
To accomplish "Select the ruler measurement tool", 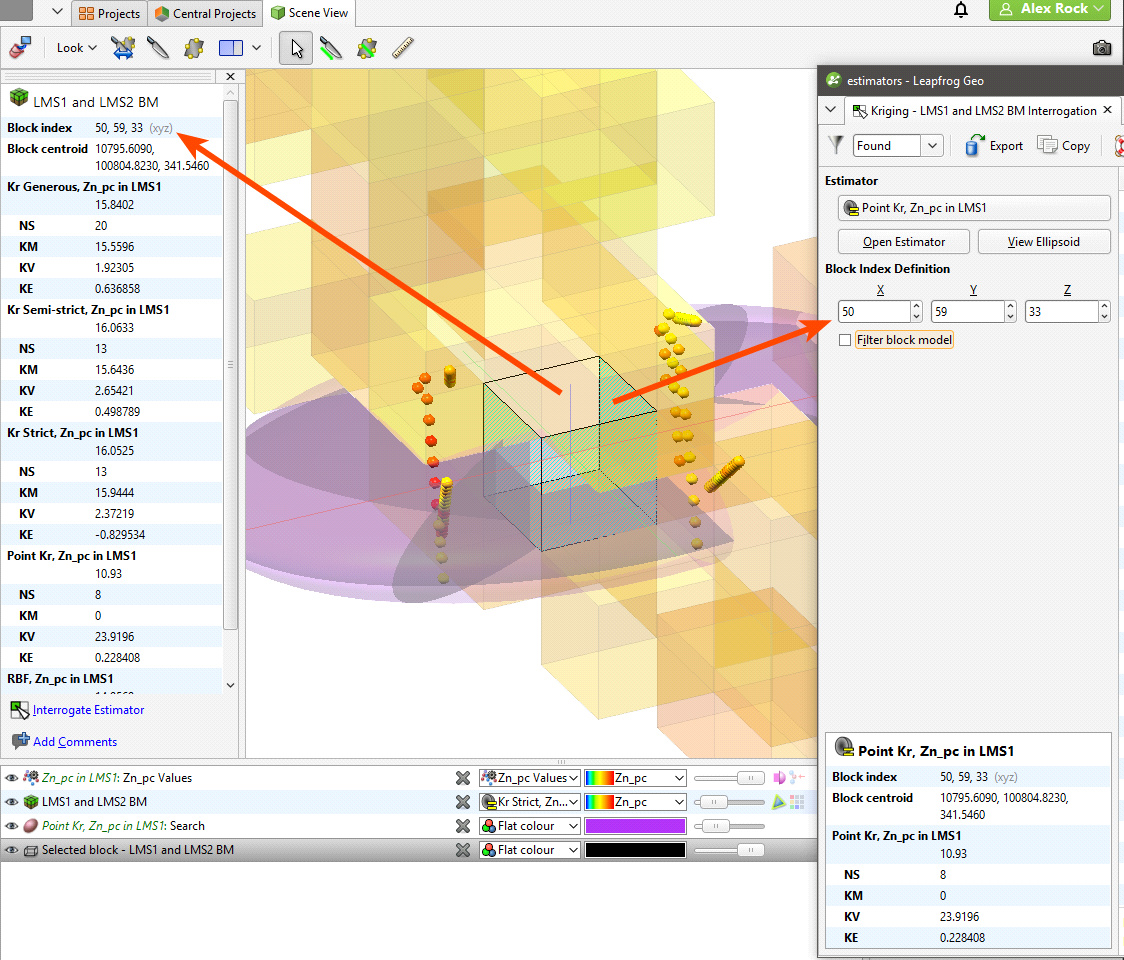I will [x=403, y=48].
